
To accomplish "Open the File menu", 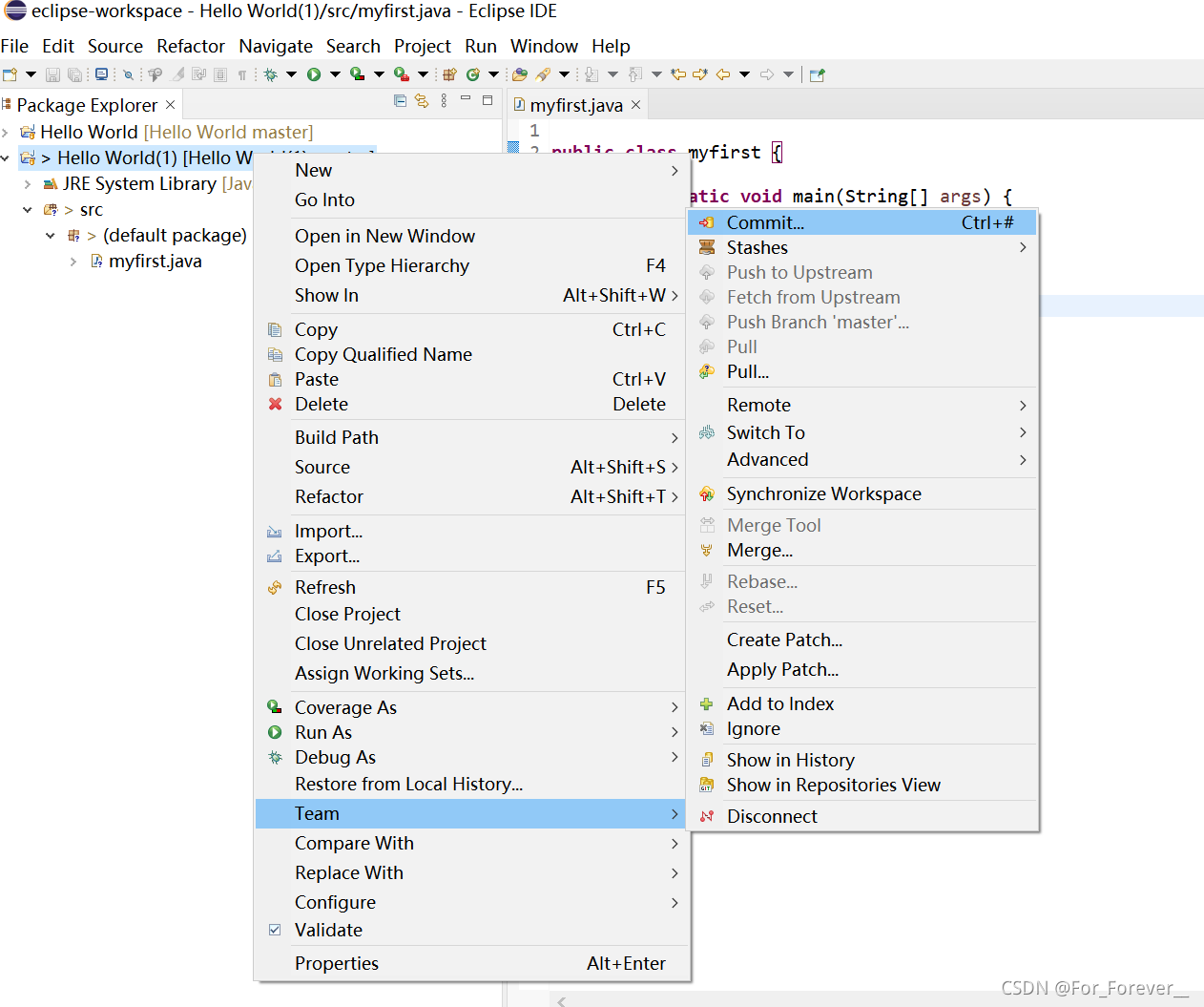I will 14,46.
